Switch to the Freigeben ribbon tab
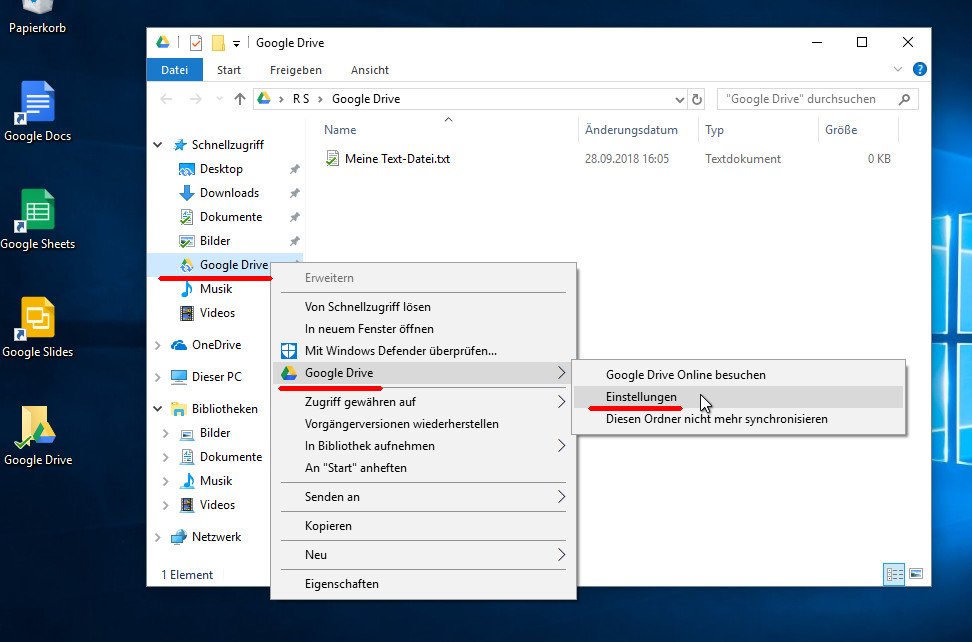This screenshot has height=642, width=972. coord(296,70)
